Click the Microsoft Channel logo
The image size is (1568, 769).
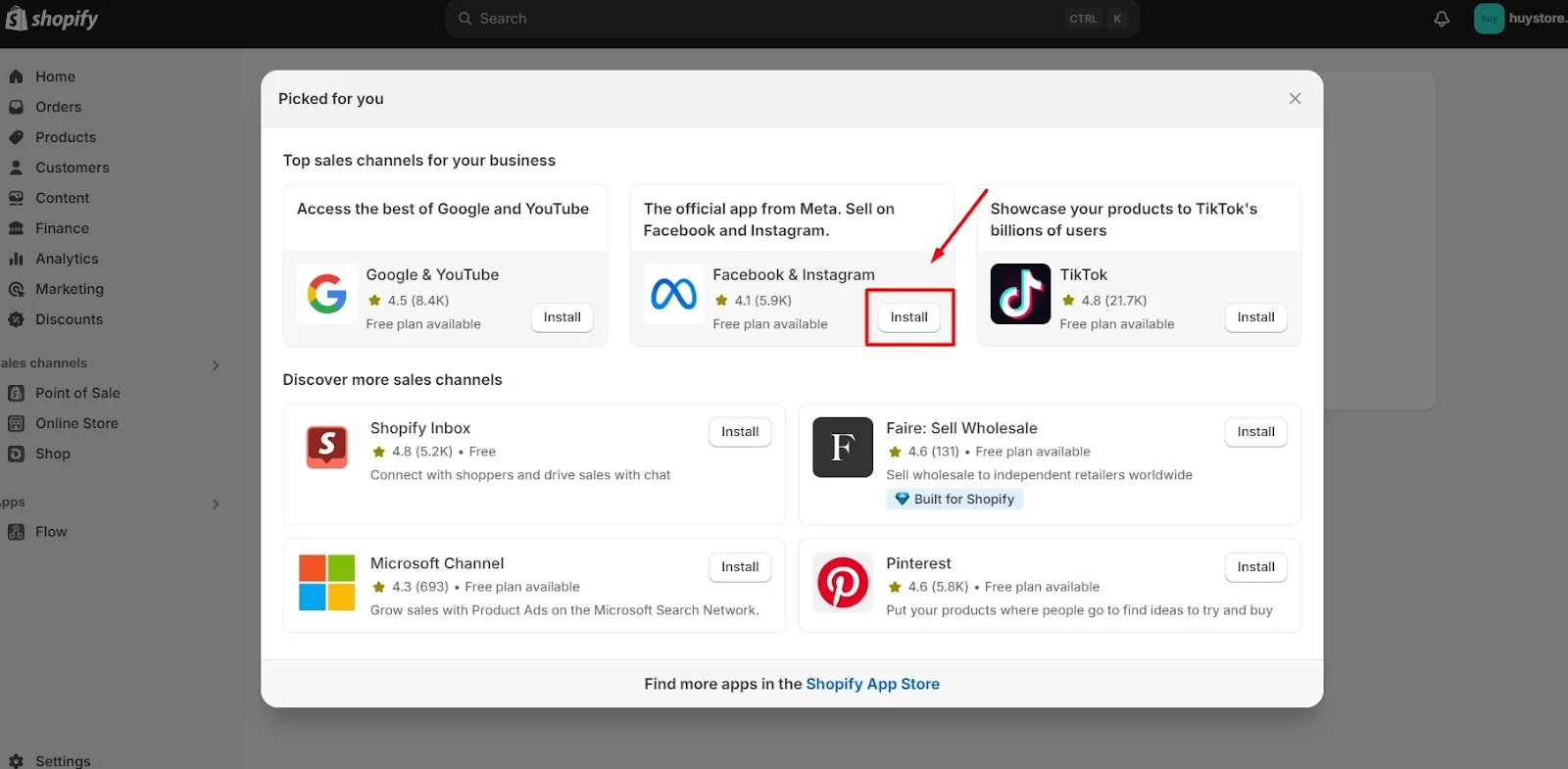pos(327,582)
